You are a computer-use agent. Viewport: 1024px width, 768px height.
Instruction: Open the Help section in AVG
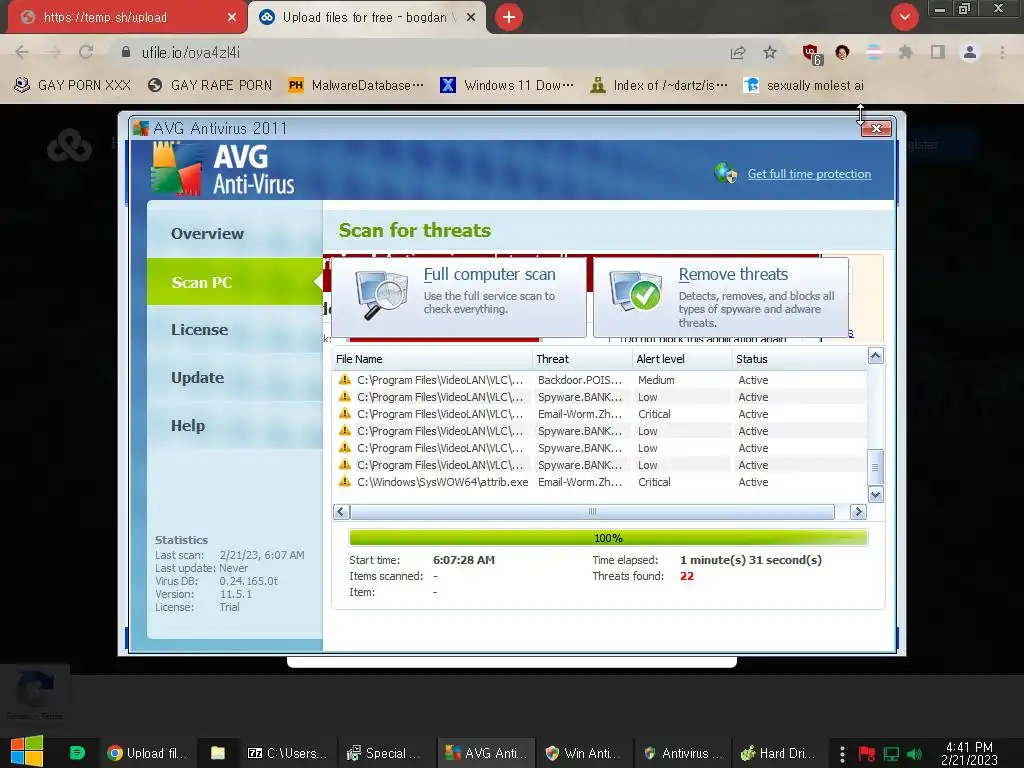click(188, 426)
